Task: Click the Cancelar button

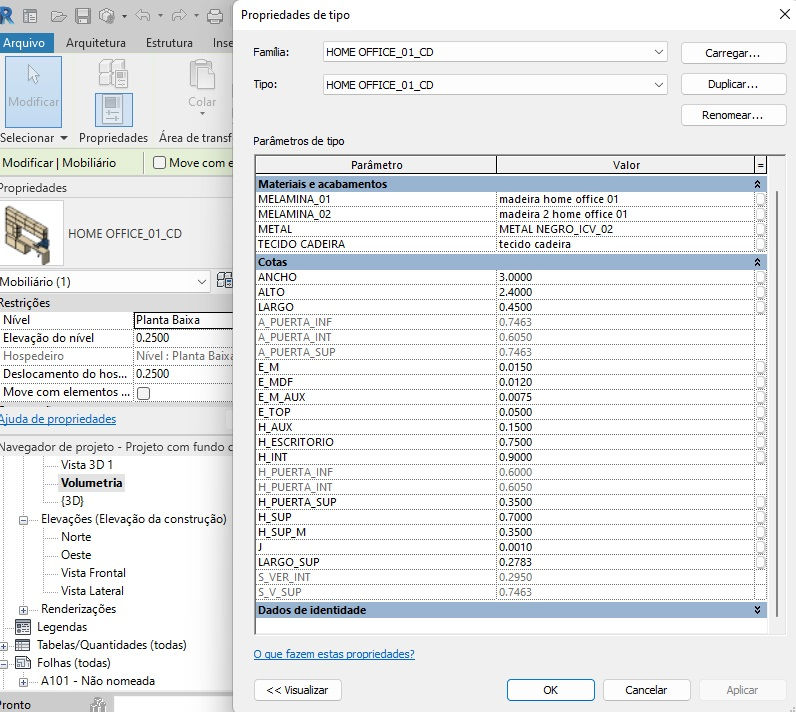Action: [646, 690]
